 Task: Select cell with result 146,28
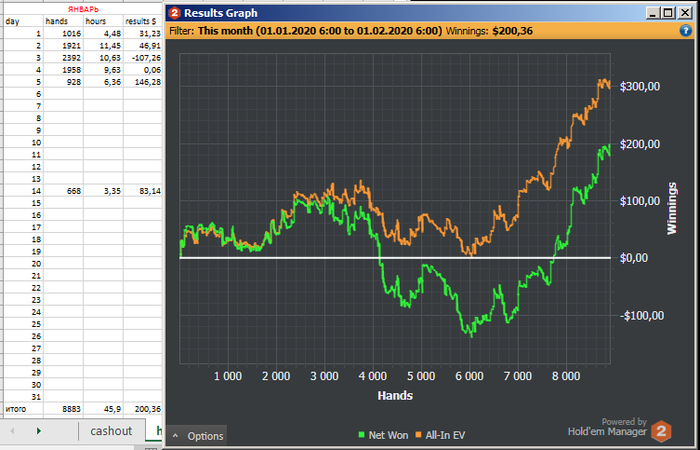click(143, 82)
